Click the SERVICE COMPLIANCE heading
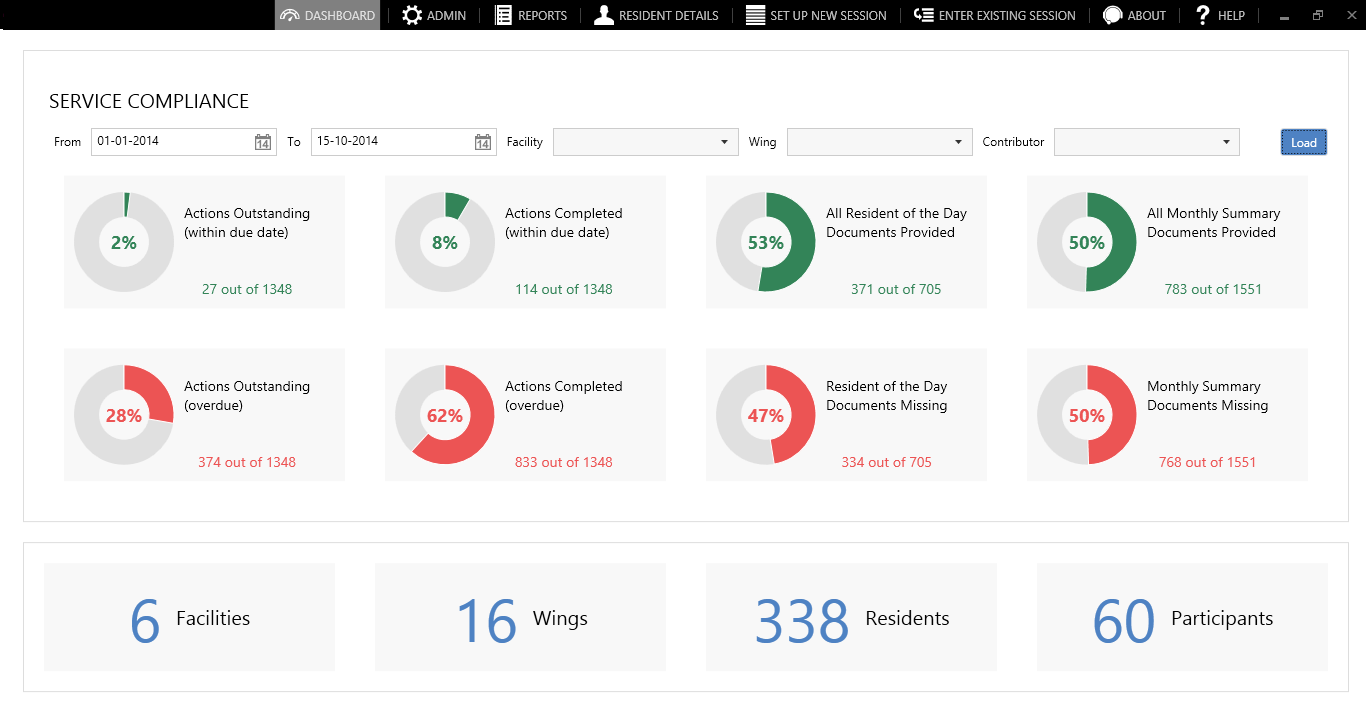 click(x=149, y=101)
